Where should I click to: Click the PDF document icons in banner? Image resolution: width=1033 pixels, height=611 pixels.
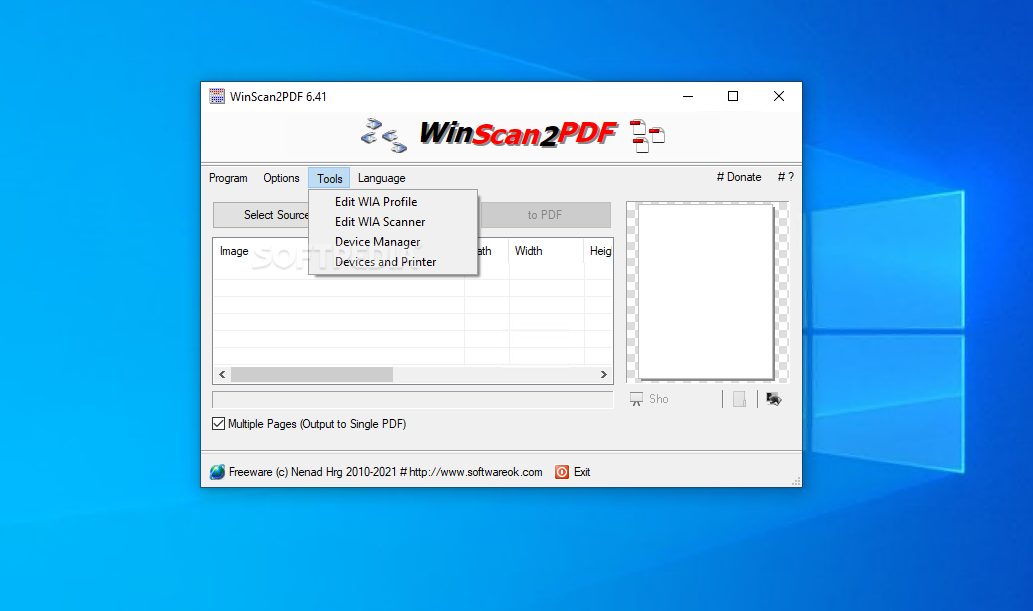pyautogui.click(x=647, y=136)
